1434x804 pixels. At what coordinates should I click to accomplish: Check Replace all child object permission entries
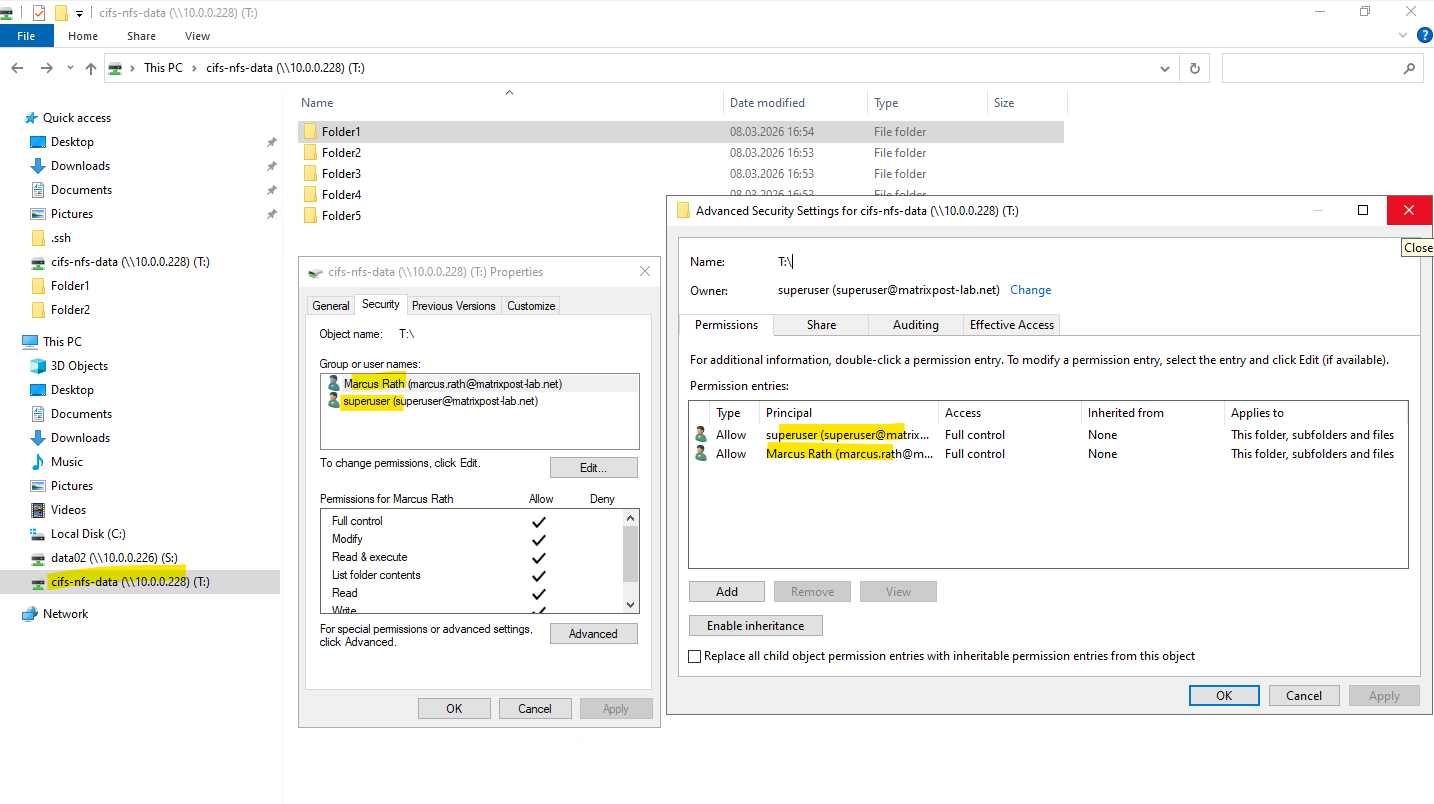click(695, 657)
